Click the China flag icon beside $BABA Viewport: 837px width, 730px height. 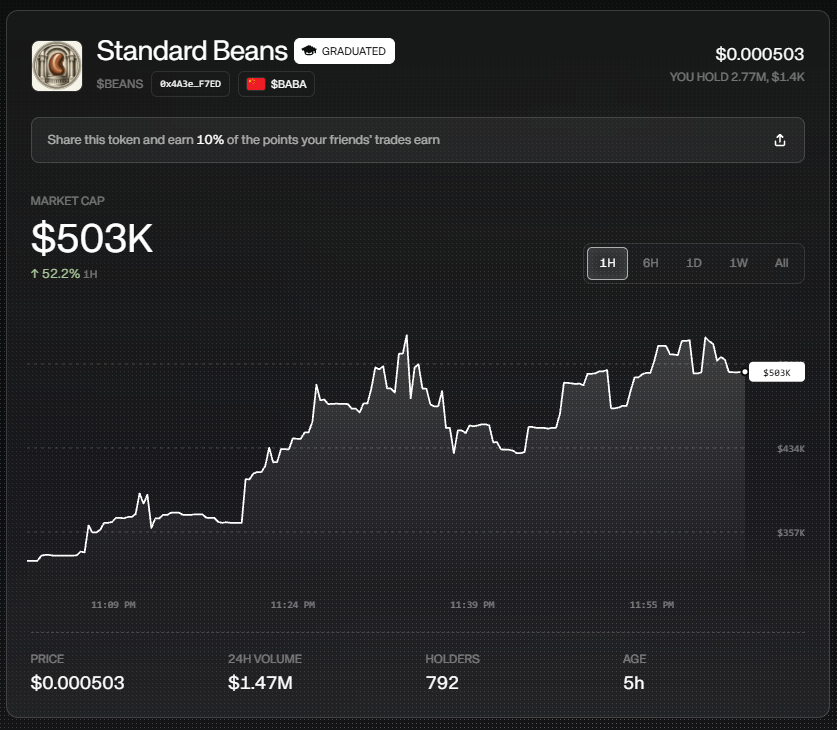pyautogui.click(x=256, y=84)
